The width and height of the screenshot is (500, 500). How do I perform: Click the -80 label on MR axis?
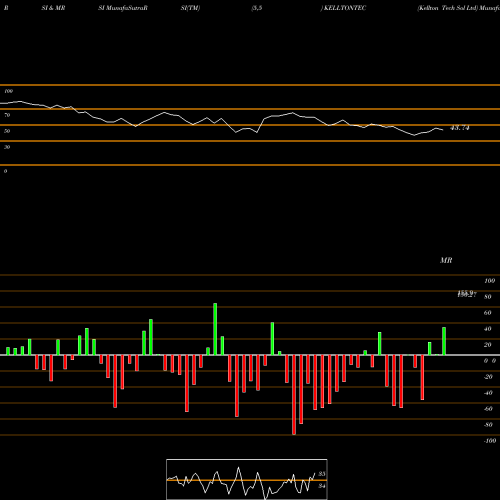488,425
